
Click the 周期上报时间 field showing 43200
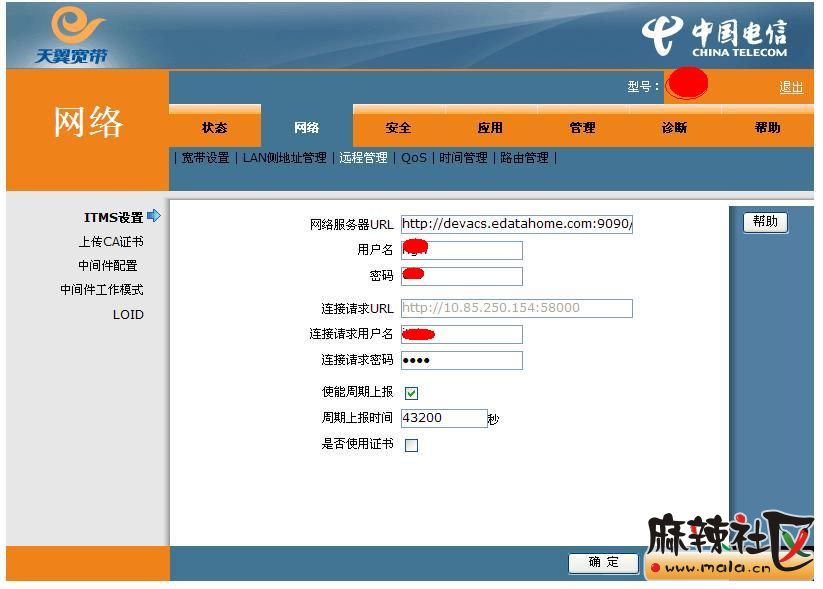[443, 418]
